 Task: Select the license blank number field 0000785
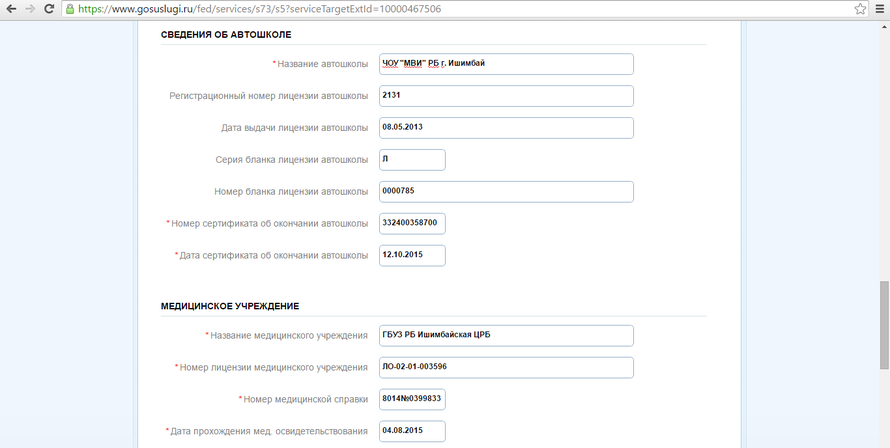point(506,192)
